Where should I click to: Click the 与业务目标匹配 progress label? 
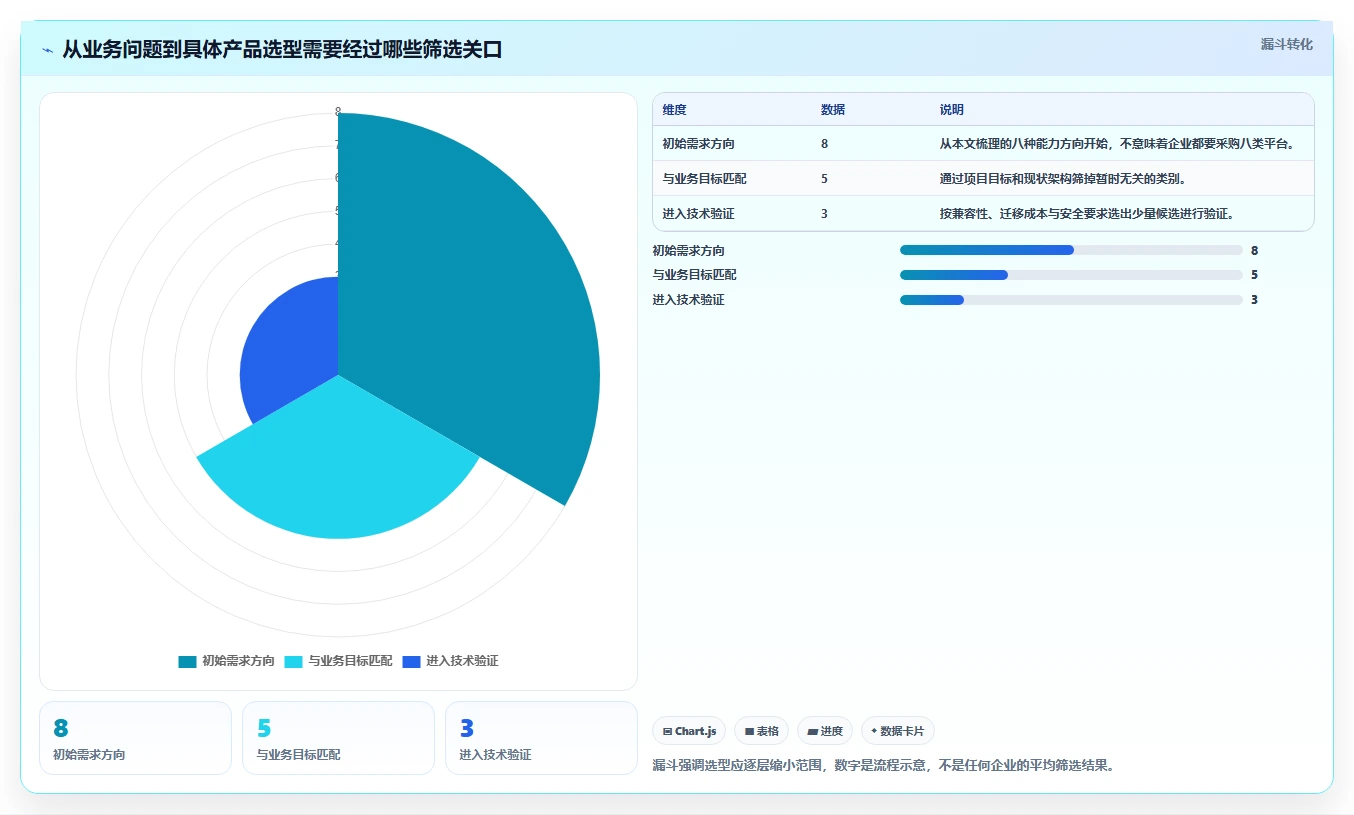[694, 275]
